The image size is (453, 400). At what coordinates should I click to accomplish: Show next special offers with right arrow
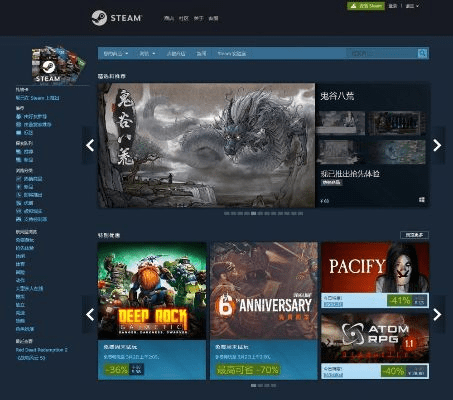[437, 315]
